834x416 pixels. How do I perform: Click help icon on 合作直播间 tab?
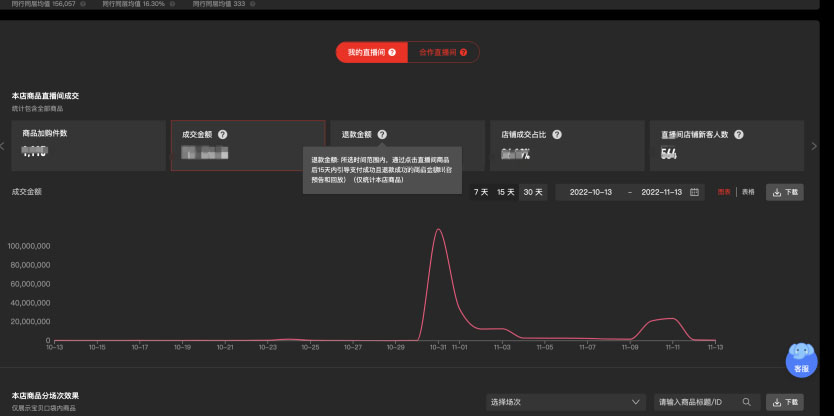464,52
